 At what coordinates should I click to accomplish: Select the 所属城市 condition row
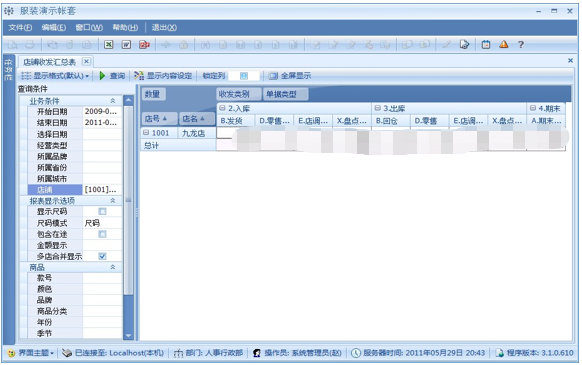(75, 179)
